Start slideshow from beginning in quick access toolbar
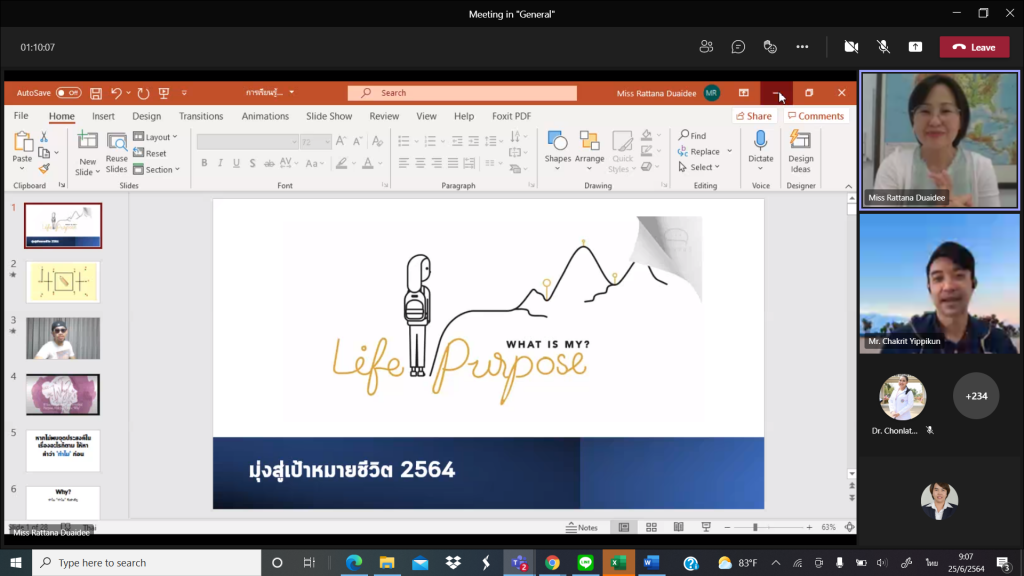1024x576 pixels. point(163,93)
